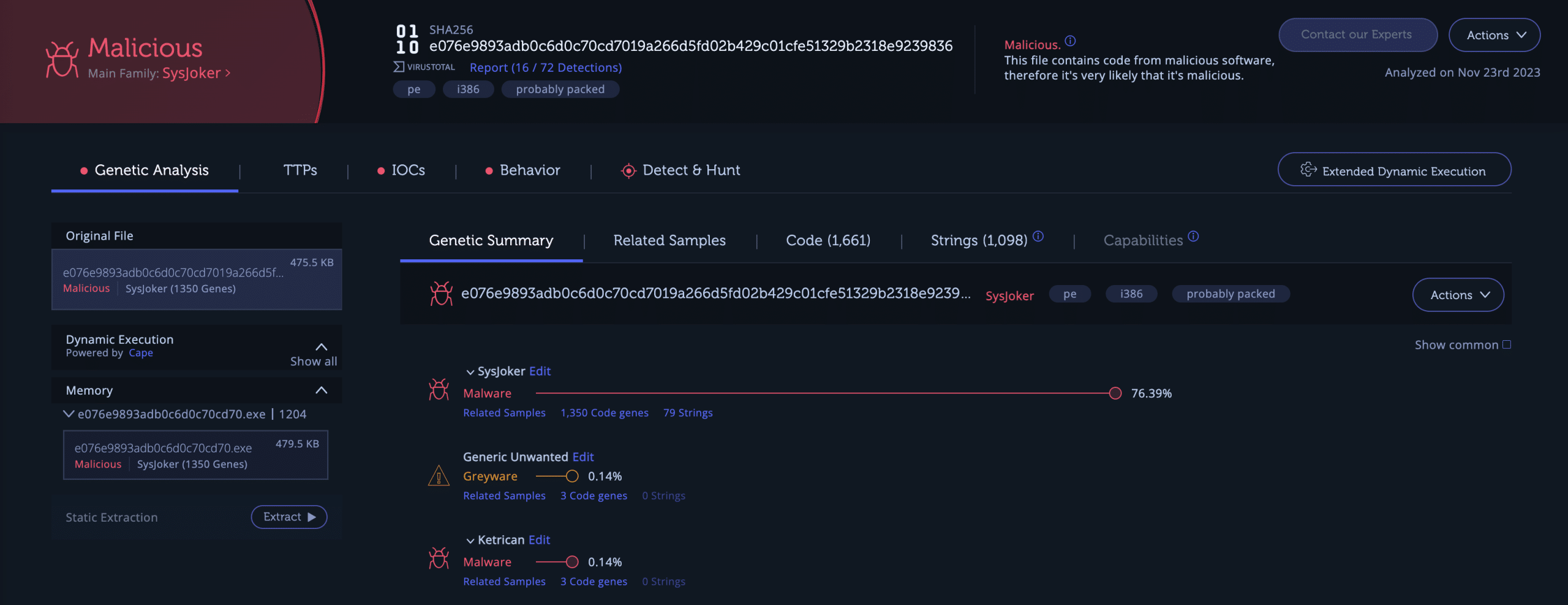The image size is (1568, 605).
Task: Click the SysJoker malware bug icon
Action: click(439, 389)
